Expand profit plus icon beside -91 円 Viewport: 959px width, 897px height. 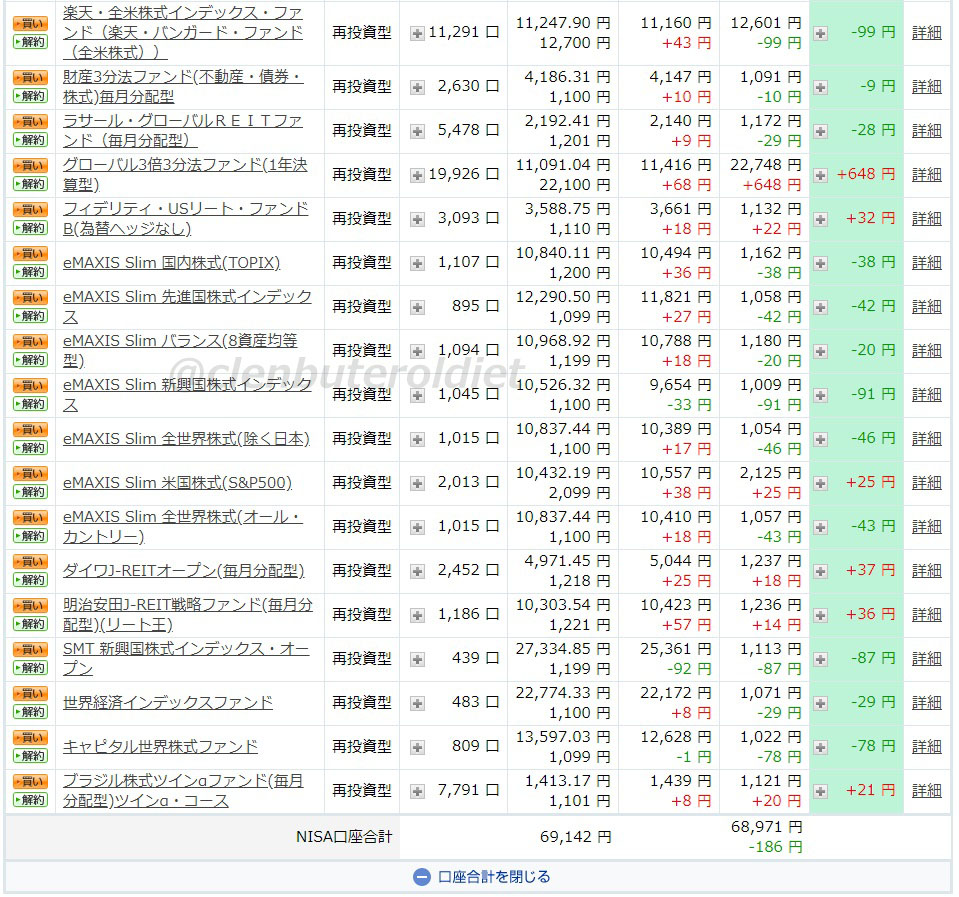click(821, 396)
